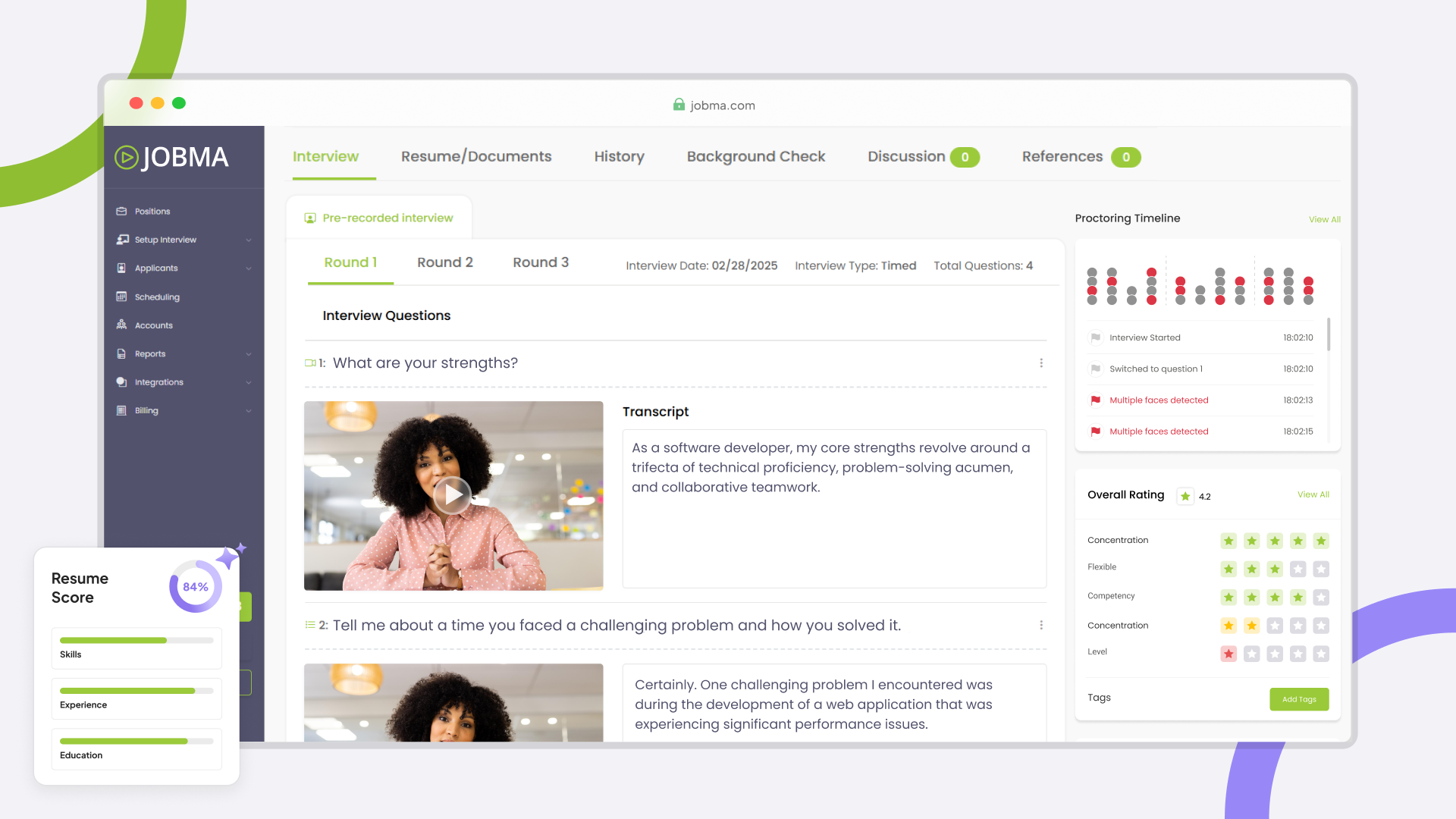The width and height of the screenshot is (1456, 819).
Task: Play the video for question 1
Action: [x=453, y=495]
